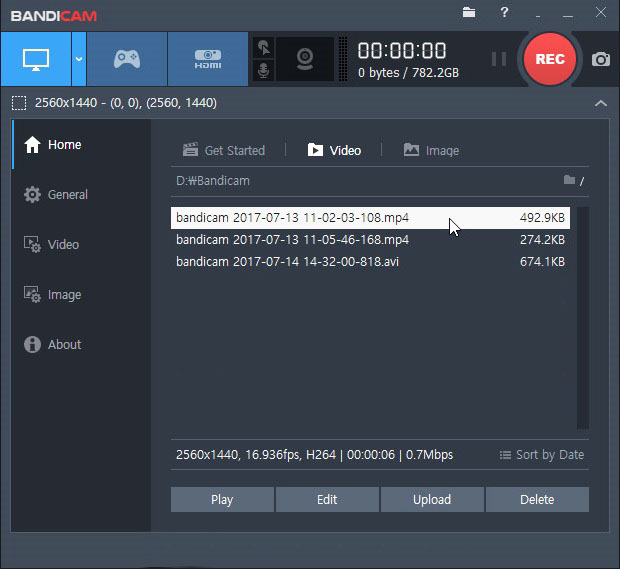Click the BANDICAM logo
Viewport: 620px width, 569px height.
click(x=54, y=16)
